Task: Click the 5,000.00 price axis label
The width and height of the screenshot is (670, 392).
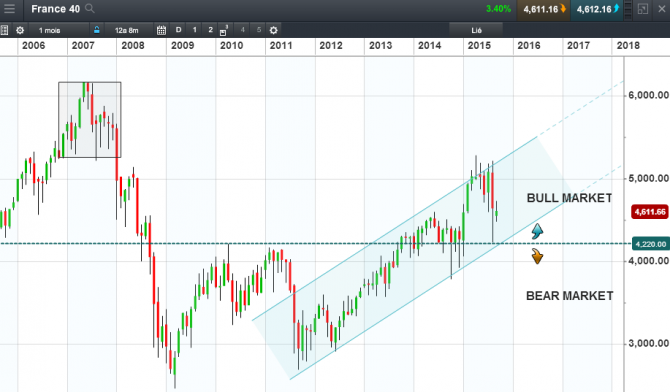Action: 648,178
